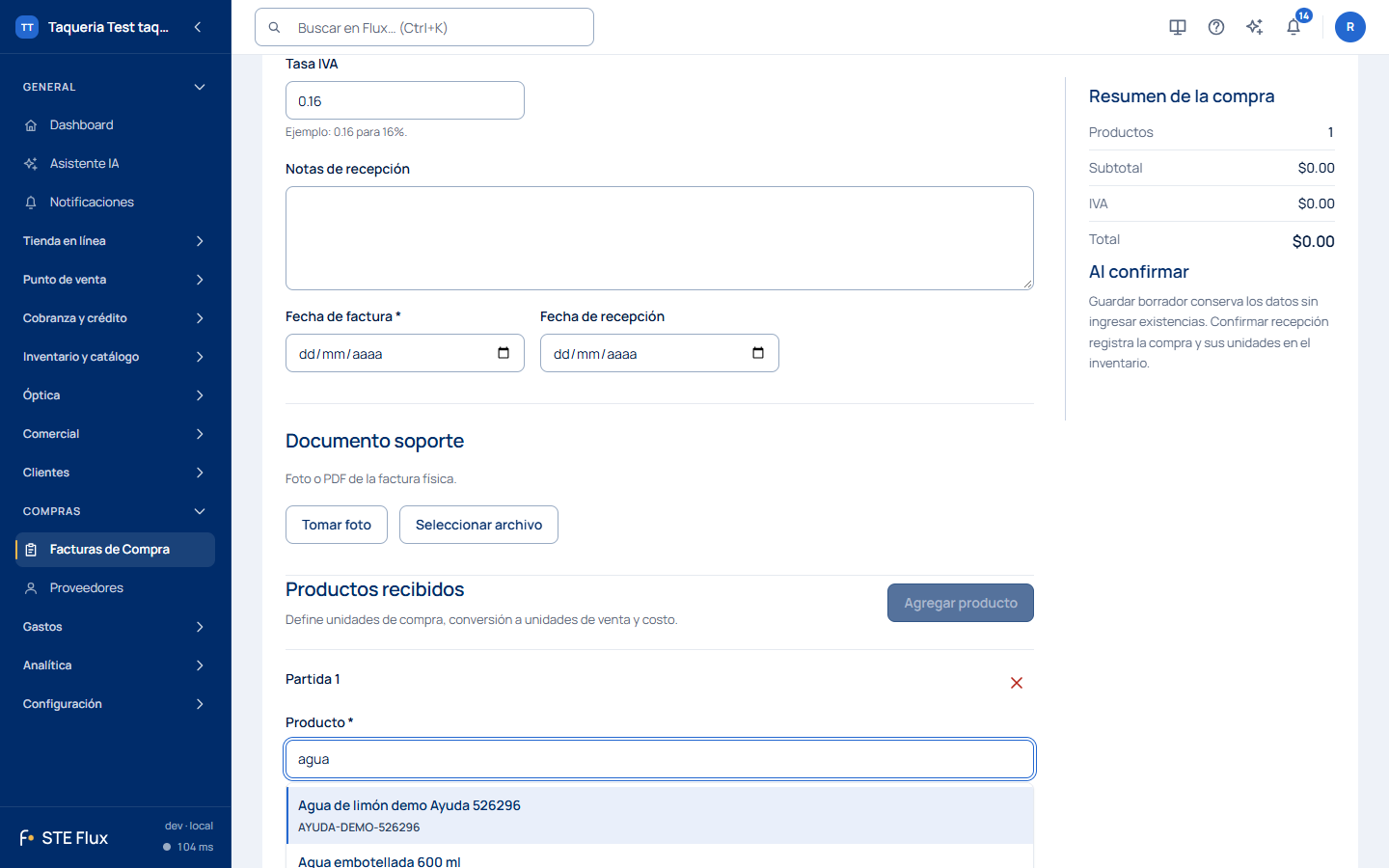The width and height of the screenshot is (1389, 868).
Task: Expand Punto de venta menu
Action: click(115, 280)
